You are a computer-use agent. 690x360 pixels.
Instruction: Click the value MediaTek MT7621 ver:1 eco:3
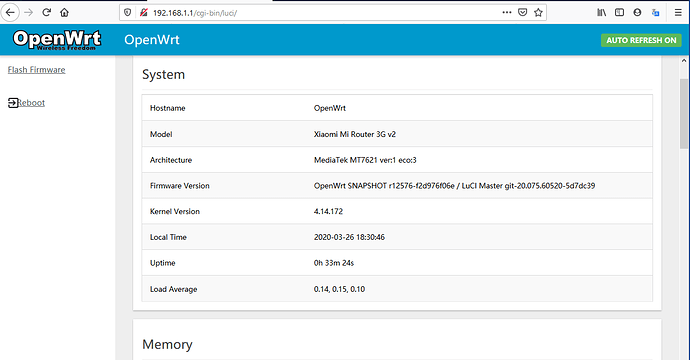tap(365, 160)
